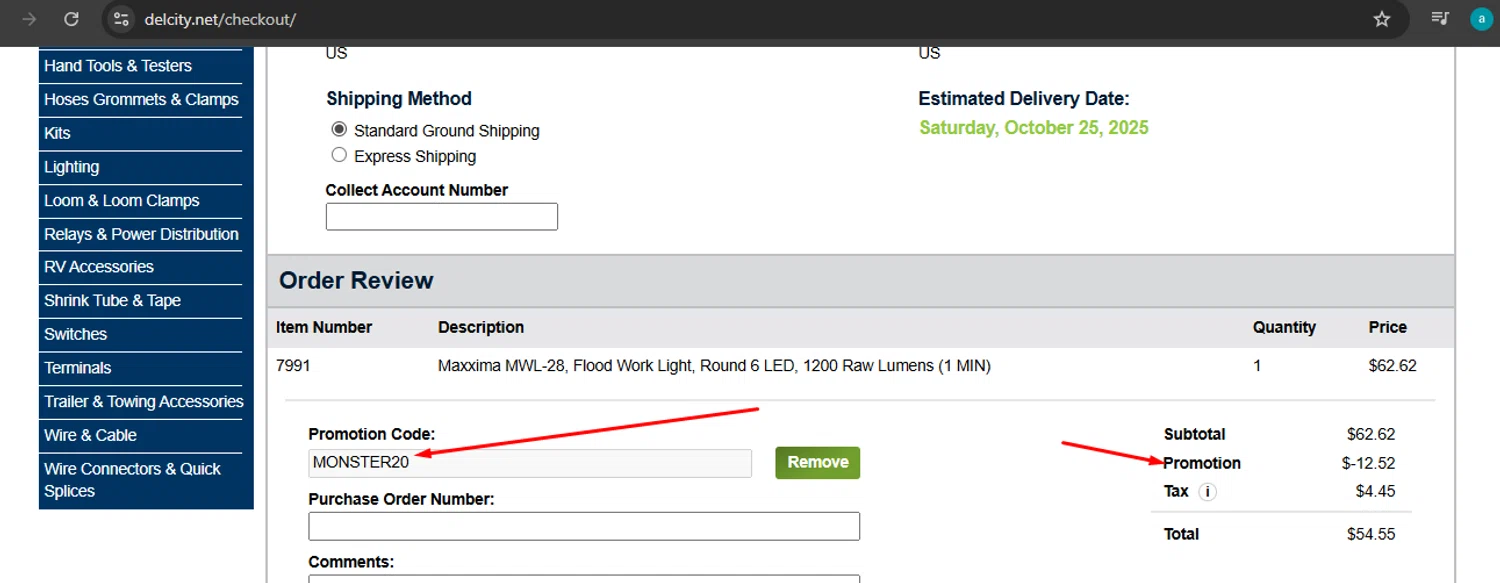Click the Tax amount $4.45
Screen dimensions: 1500x583
[1375, 491]
